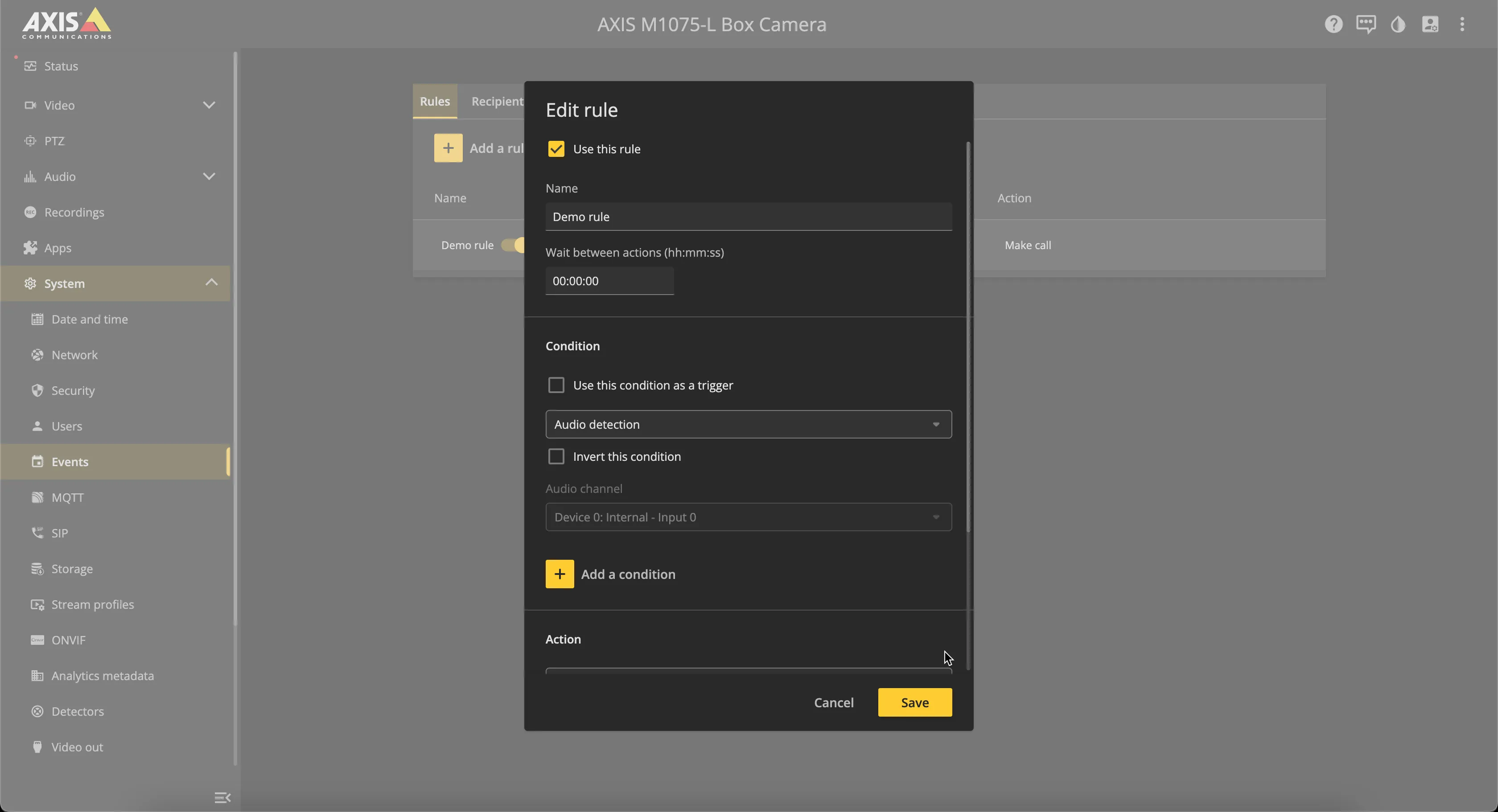1498x812 pixels.
Task: Open the three-dot overflow menu
Action: 1462,24
